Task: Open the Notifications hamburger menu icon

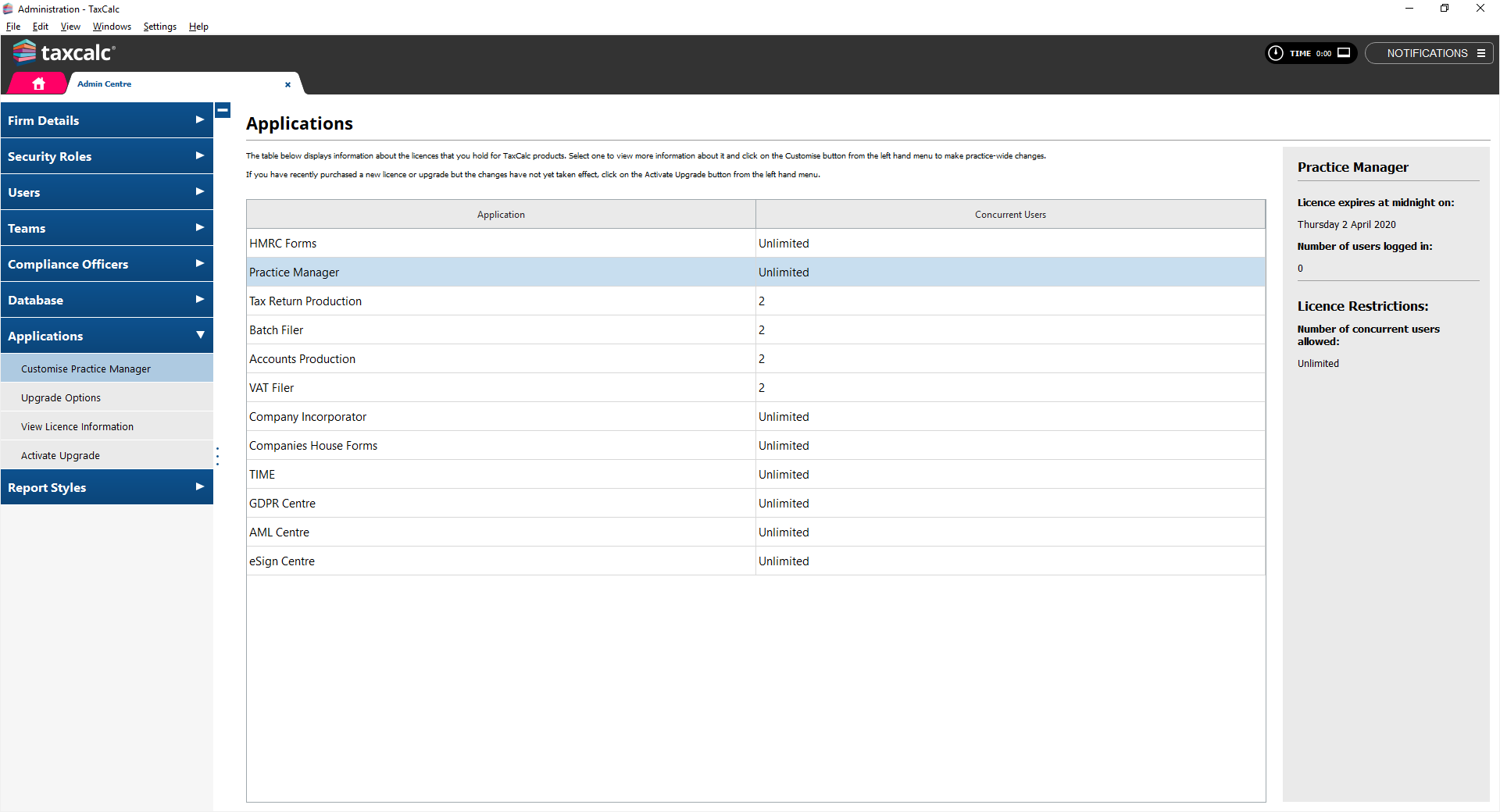Action: tap(1480, 53)
